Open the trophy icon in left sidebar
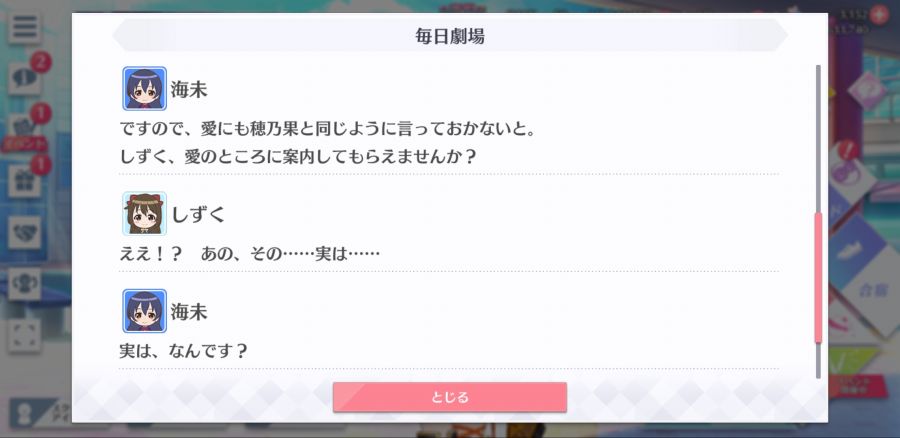900x438 pixels. pos(24,284)
